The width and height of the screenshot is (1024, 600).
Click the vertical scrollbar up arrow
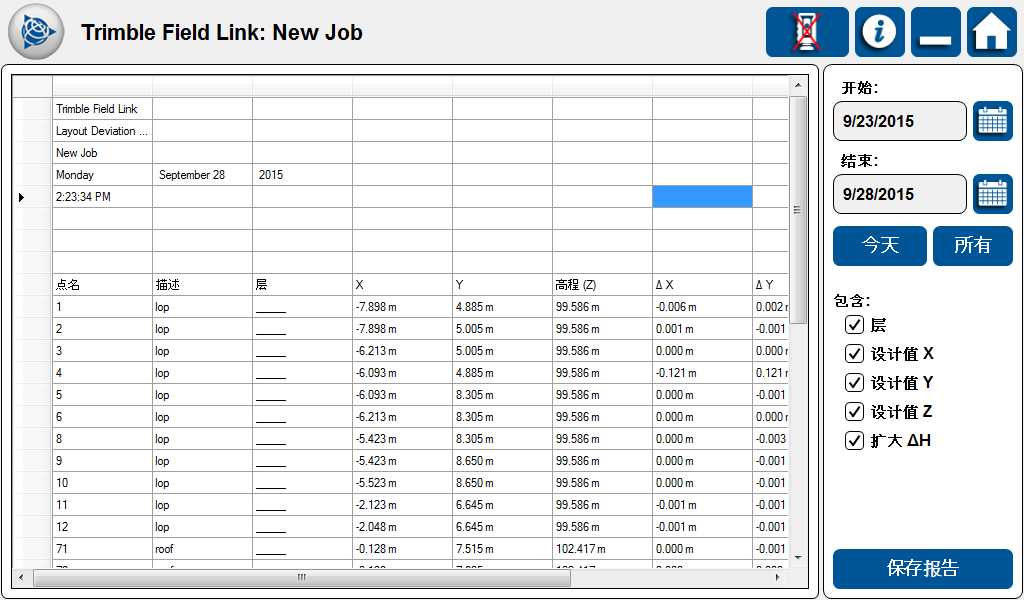tap(798, 86)
